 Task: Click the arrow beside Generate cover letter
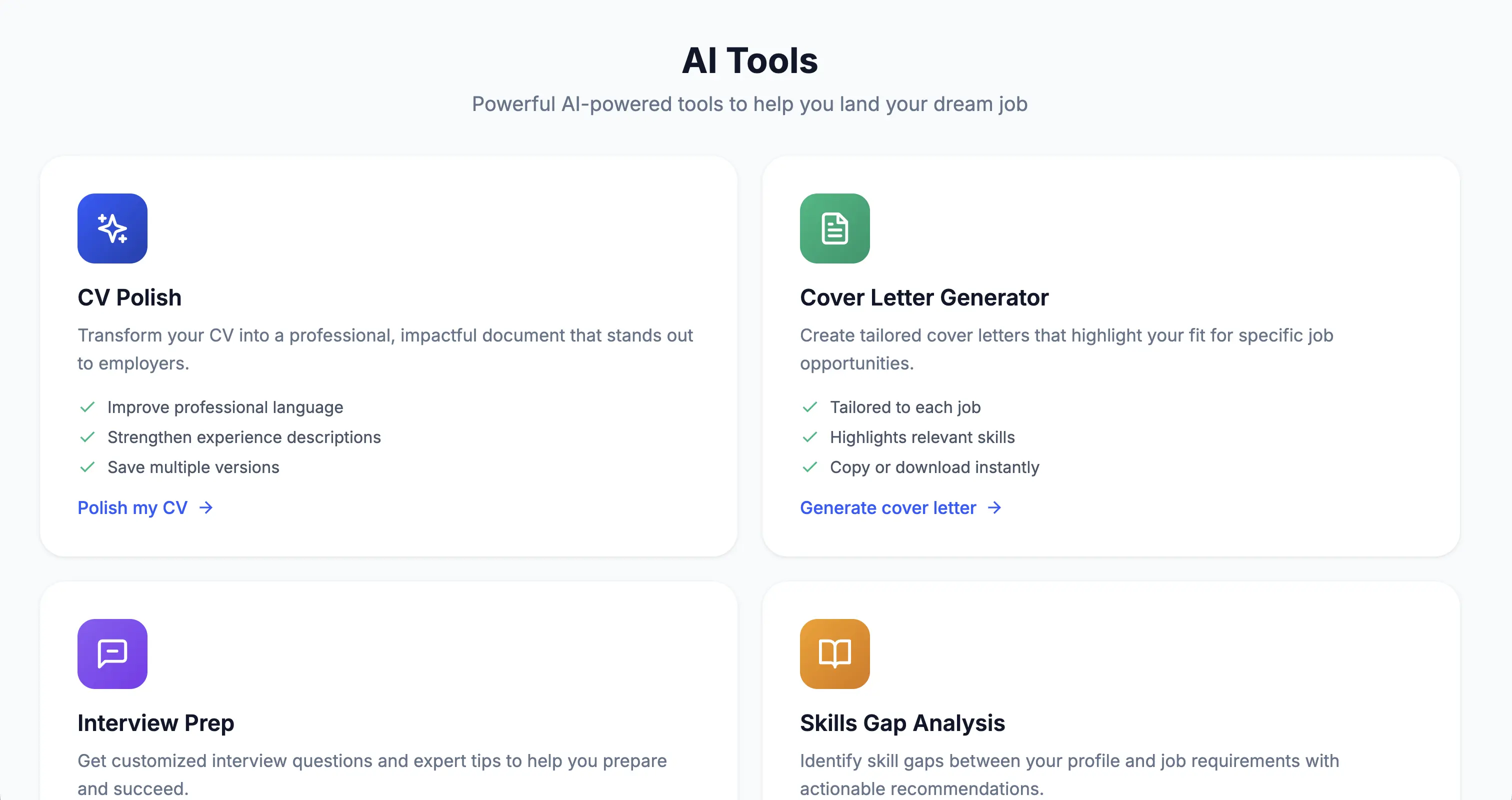994,507
